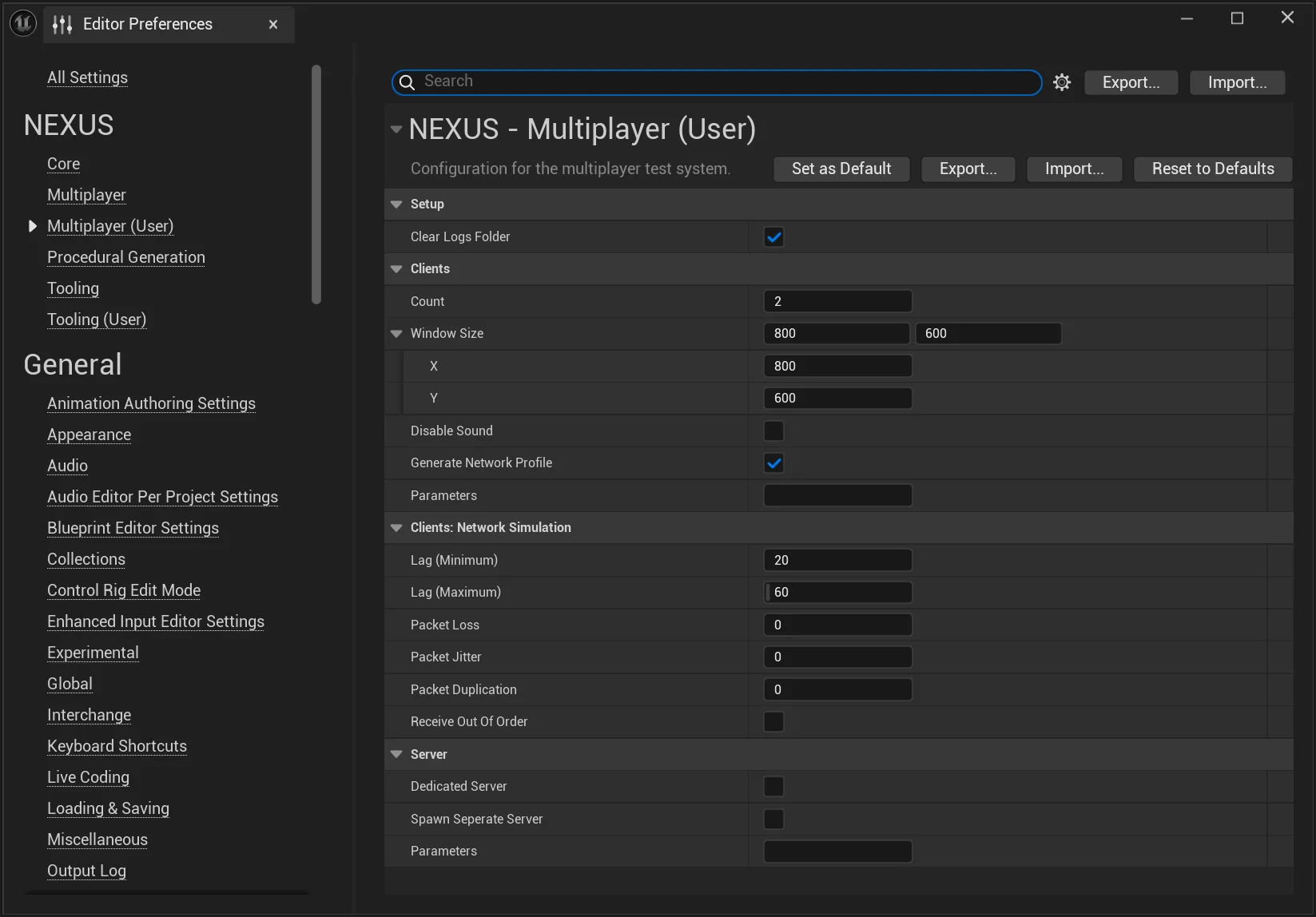This screenshot has width=1316, height=917.
Task: Open the settings gear next to search
Action: 1062,82
